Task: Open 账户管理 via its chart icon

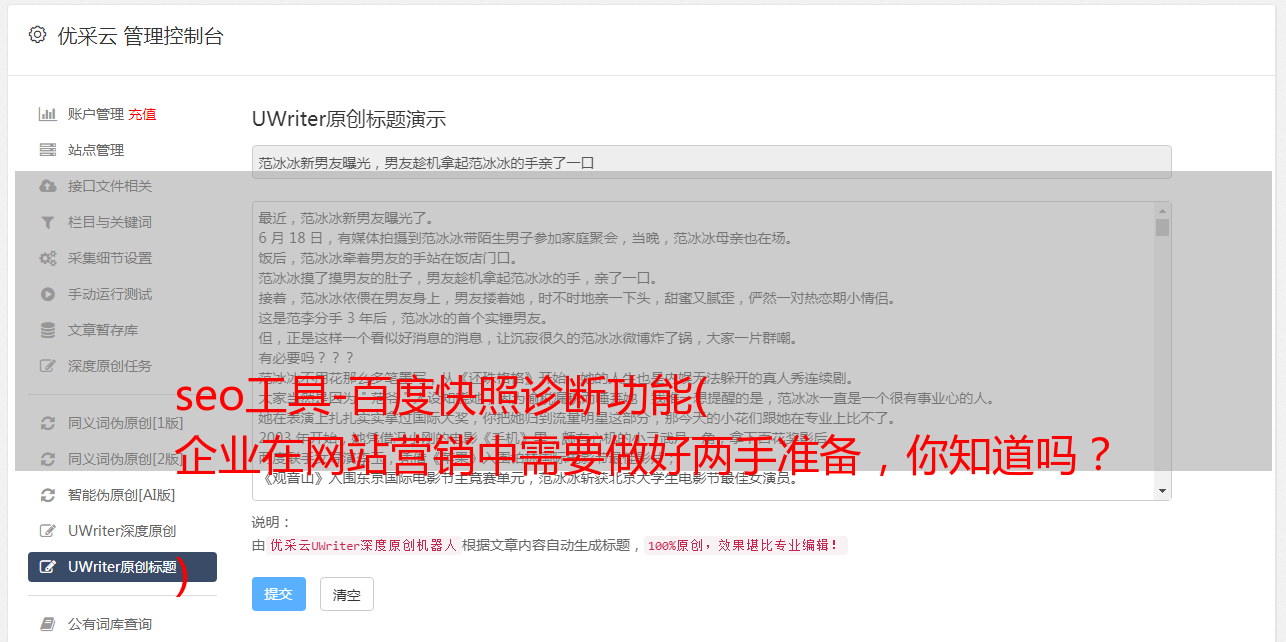Action: tap(47, 114)
